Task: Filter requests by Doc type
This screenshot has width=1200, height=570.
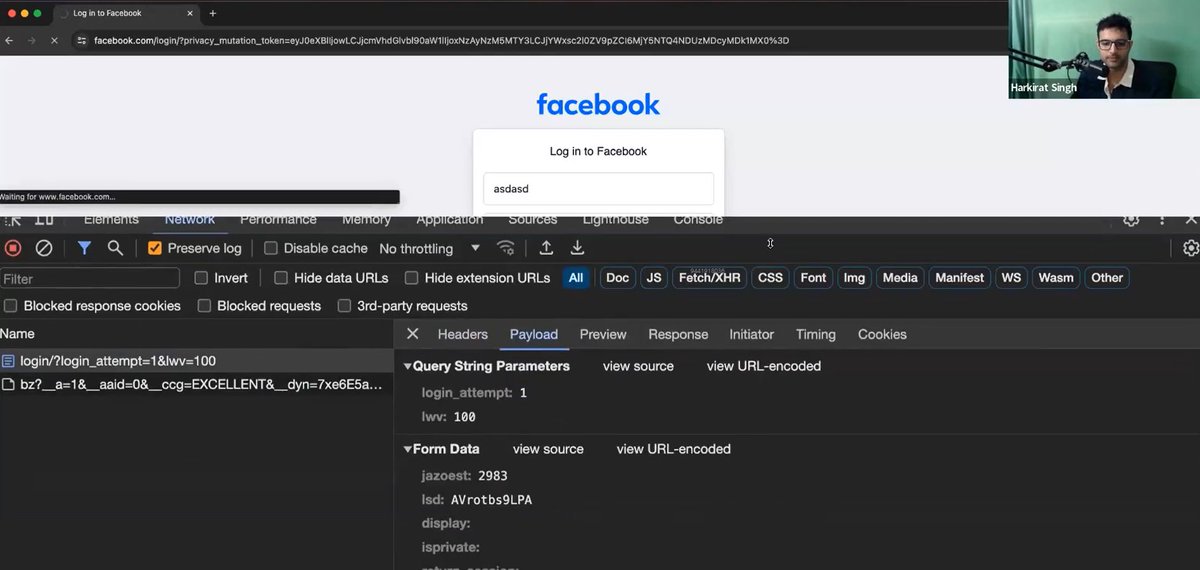Action: tap(618, 278)
